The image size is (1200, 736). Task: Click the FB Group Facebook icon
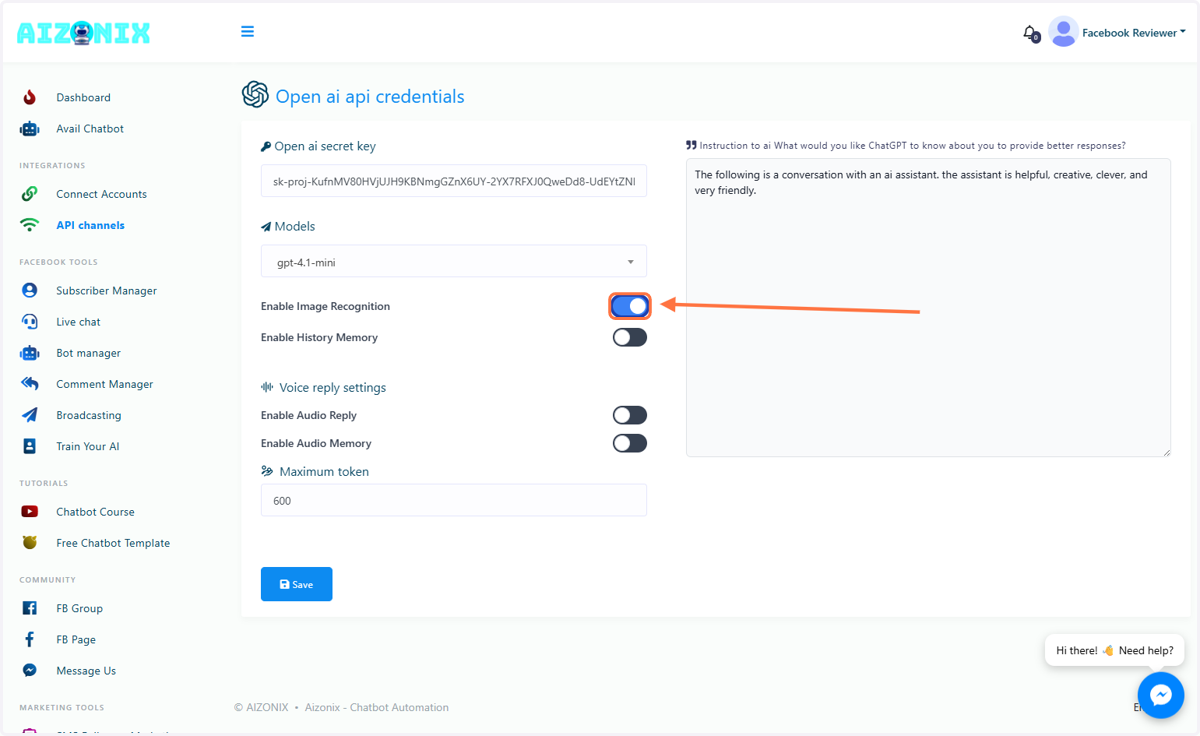coord(30,608)
